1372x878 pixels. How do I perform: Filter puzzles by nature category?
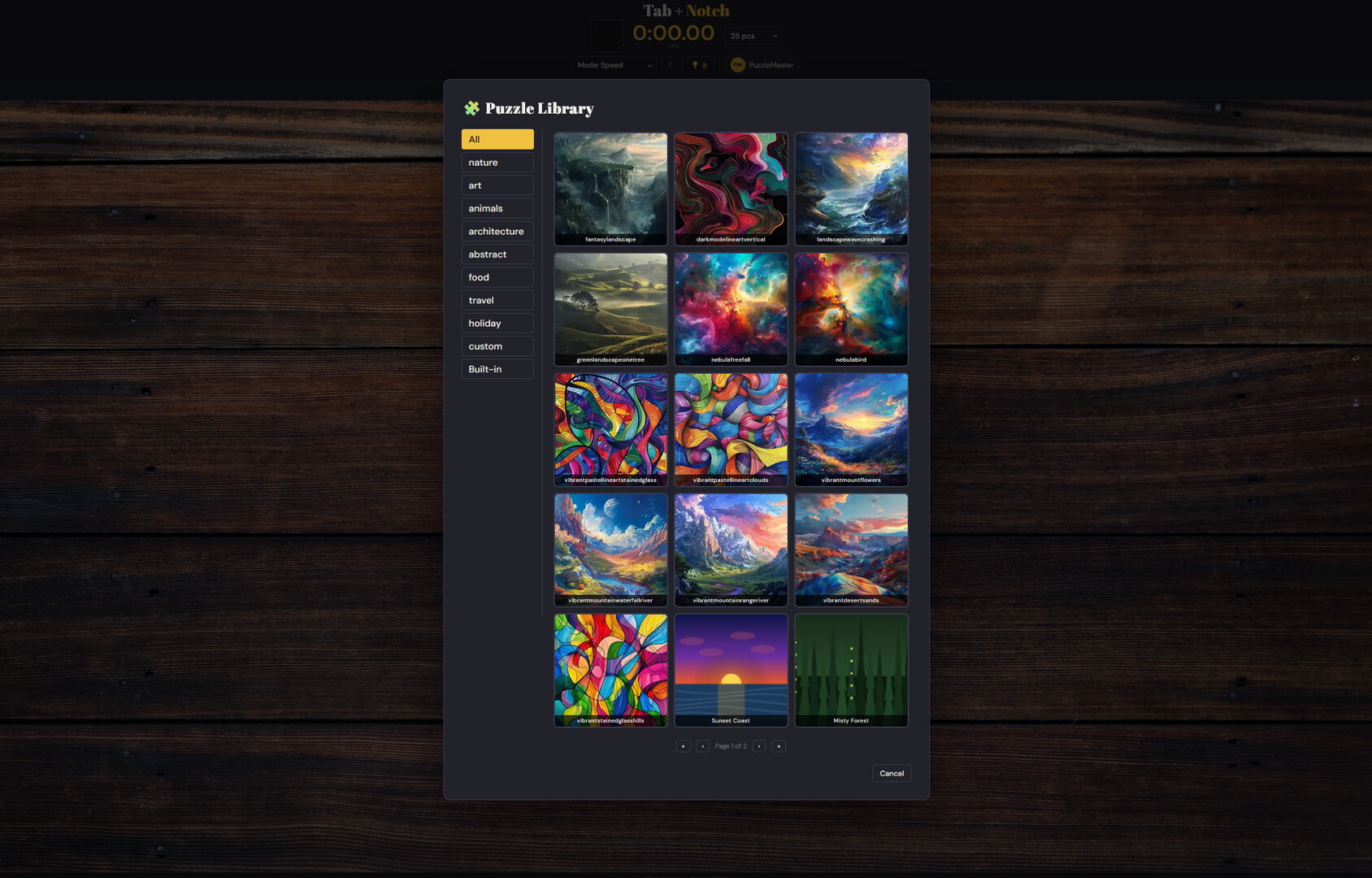tap(497, 163)
